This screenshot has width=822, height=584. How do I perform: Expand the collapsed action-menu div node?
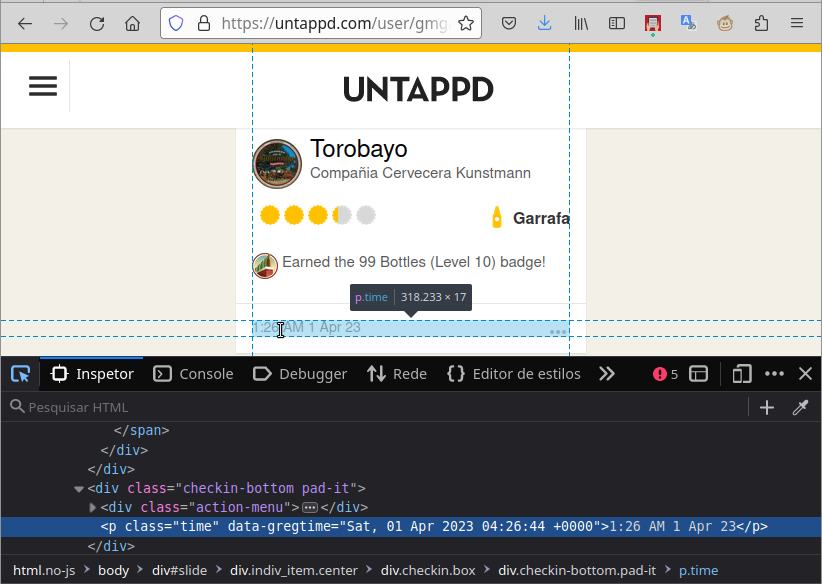[x=92, y=507]
